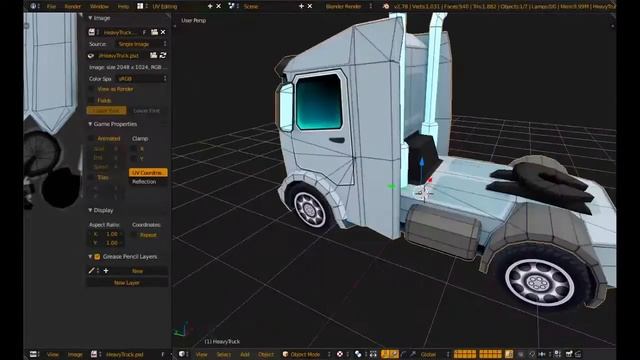The width and height of the screenshot is (640, 360).
Task: Toggle the Clamp Y checkbox
Action: coord(133,158)
